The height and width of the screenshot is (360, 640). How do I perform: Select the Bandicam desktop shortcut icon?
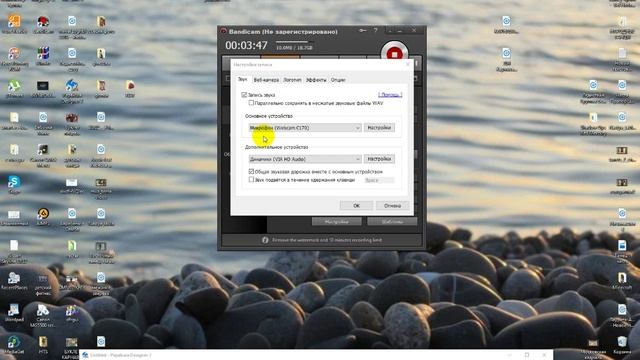[x=43, y=24]
